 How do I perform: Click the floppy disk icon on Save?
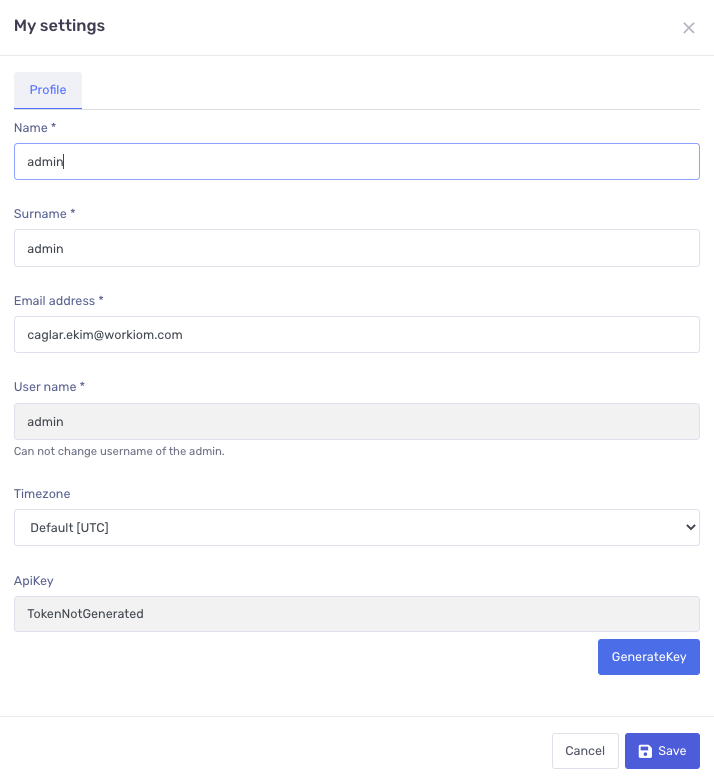(x=645, y=751)
